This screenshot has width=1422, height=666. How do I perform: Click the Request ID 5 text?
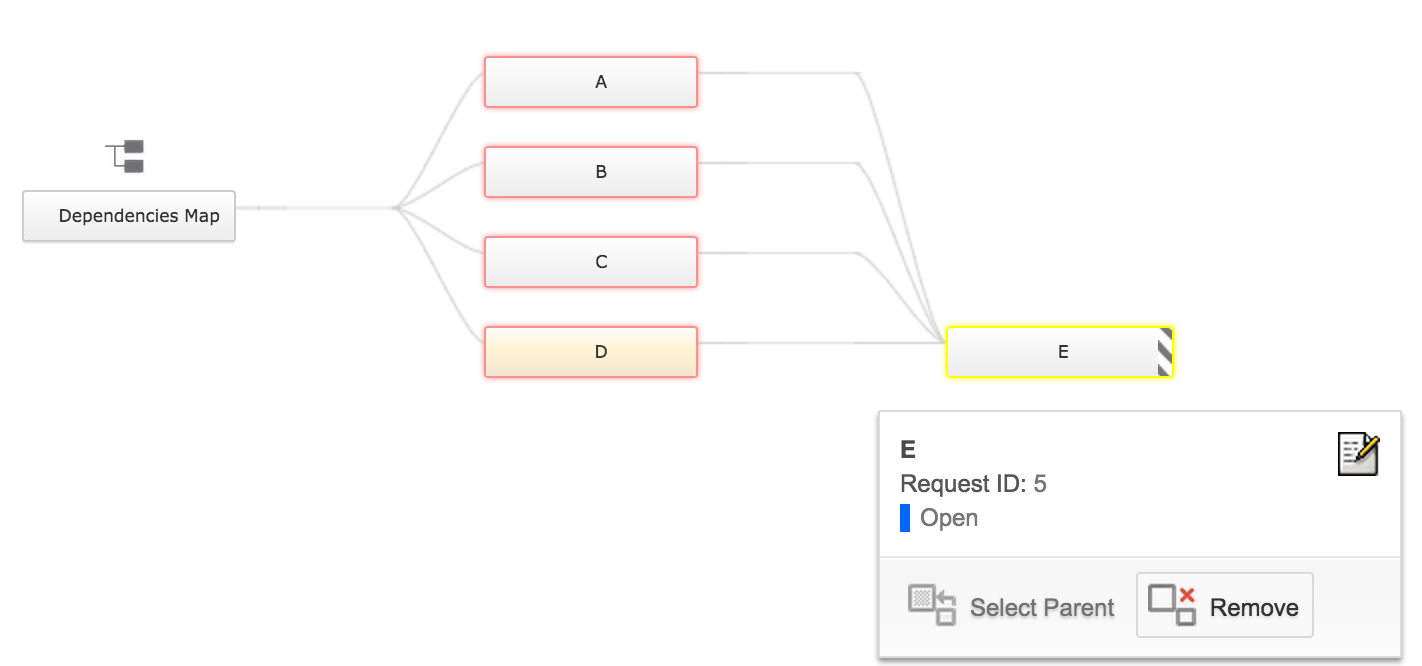pos(973,484)
